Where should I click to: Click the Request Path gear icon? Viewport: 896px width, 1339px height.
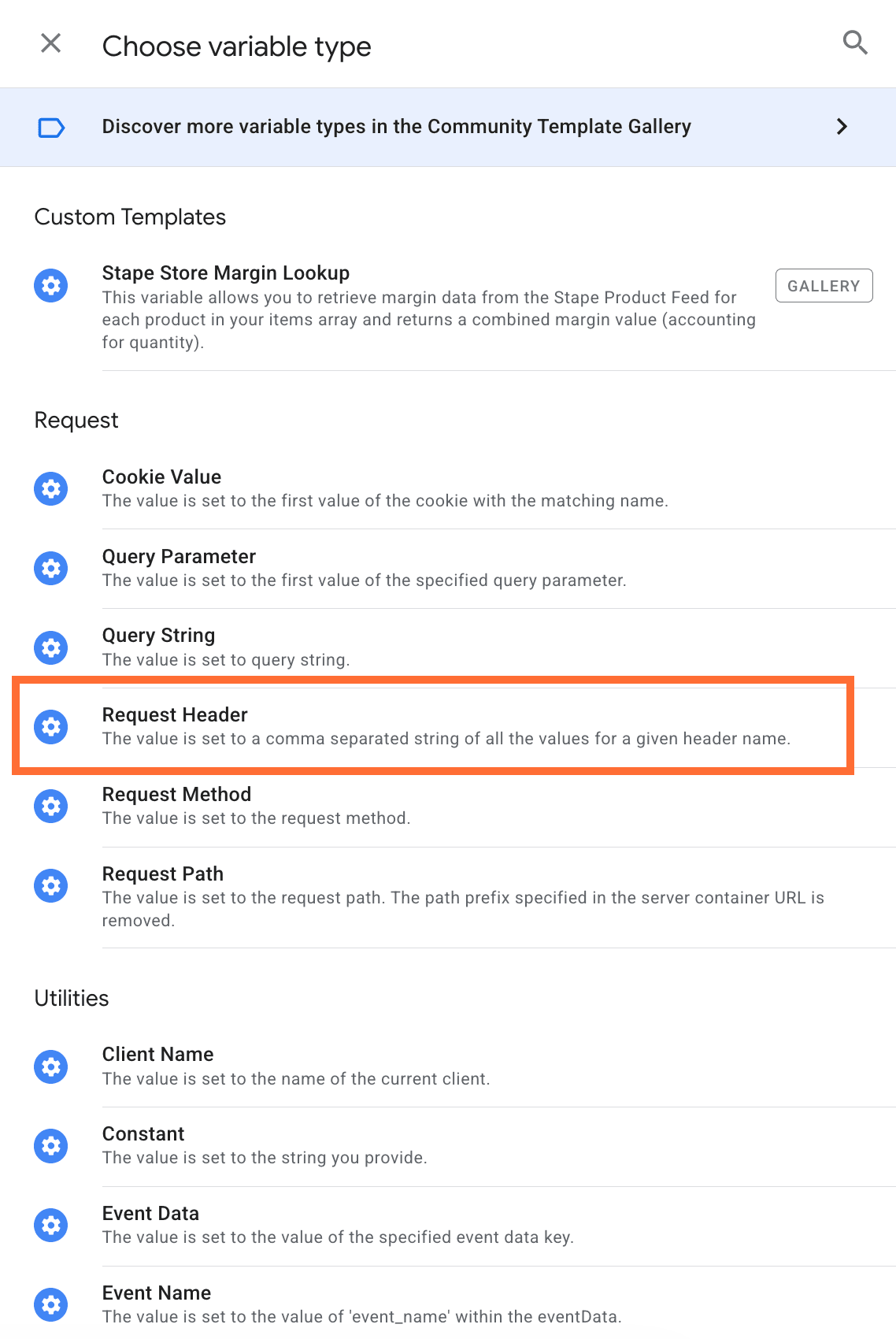(x=51, y=885)
